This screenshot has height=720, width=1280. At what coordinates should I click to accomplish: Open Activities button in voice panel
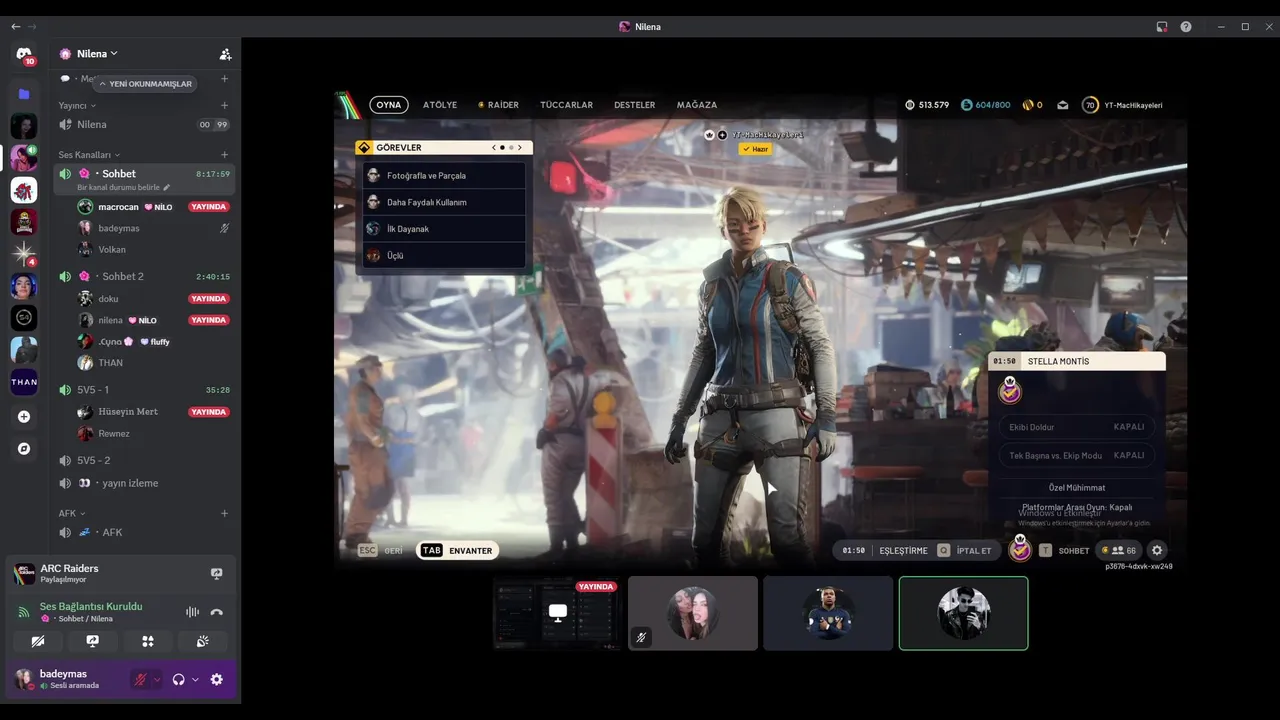(148, 641)
